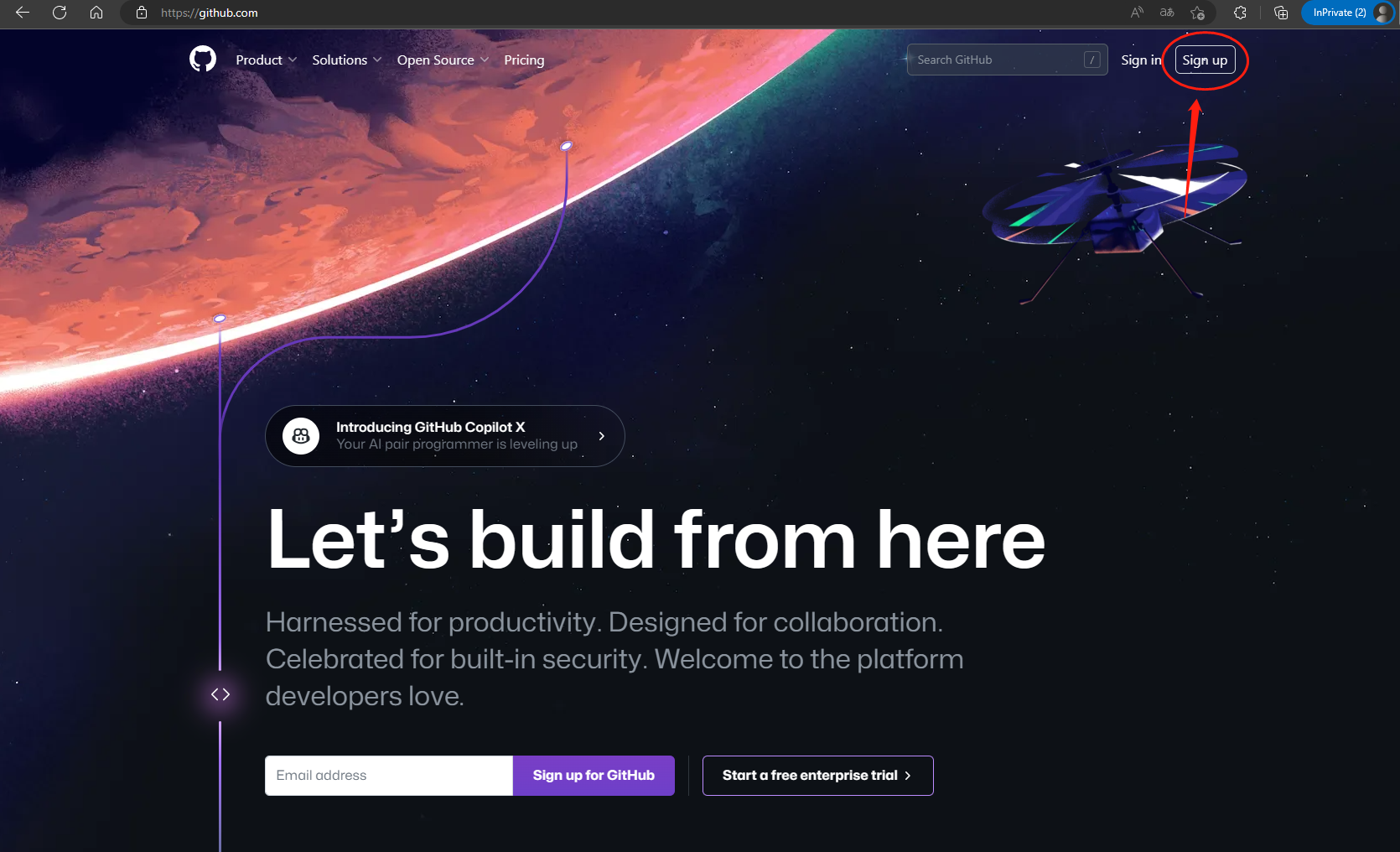
Task: Expand the Solutions dropdown menu
Action: (x=346, y=60)
